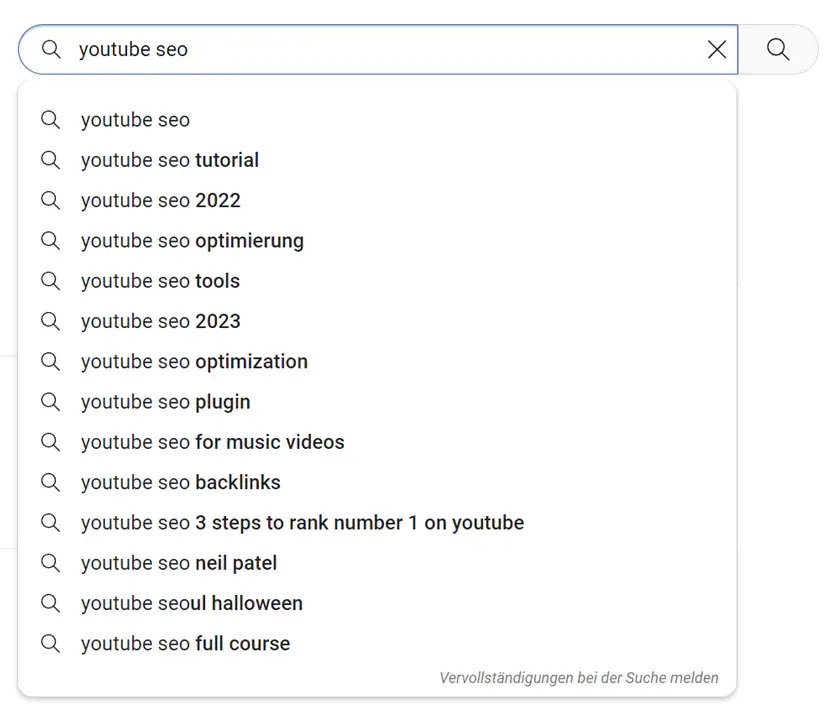This screenshot has width=827, height=720.
Task: Select '3 steps to rank number 1' suggestion
Action: (302, 523)
